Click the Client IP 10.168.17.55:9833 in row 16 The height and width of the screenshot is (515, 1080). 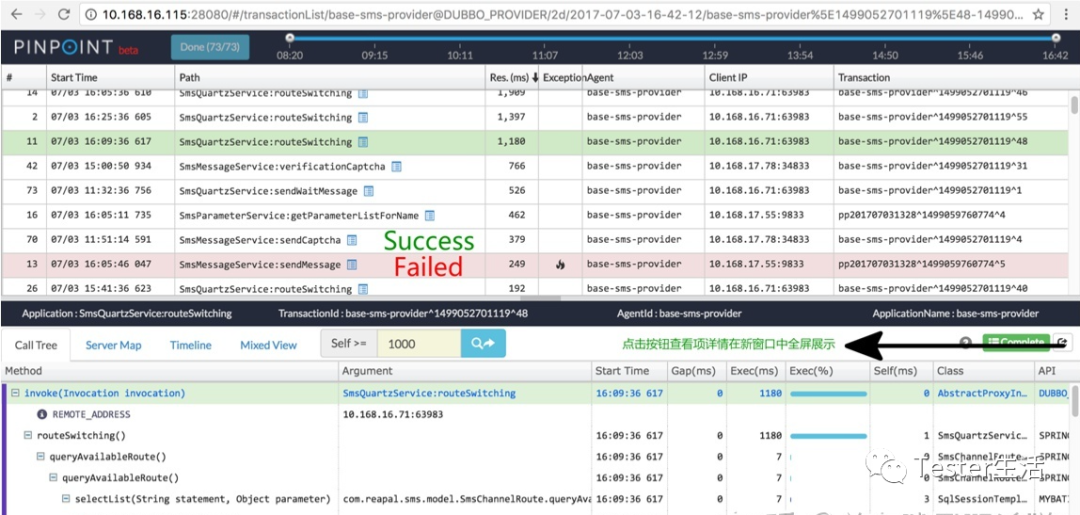(756, 216)
